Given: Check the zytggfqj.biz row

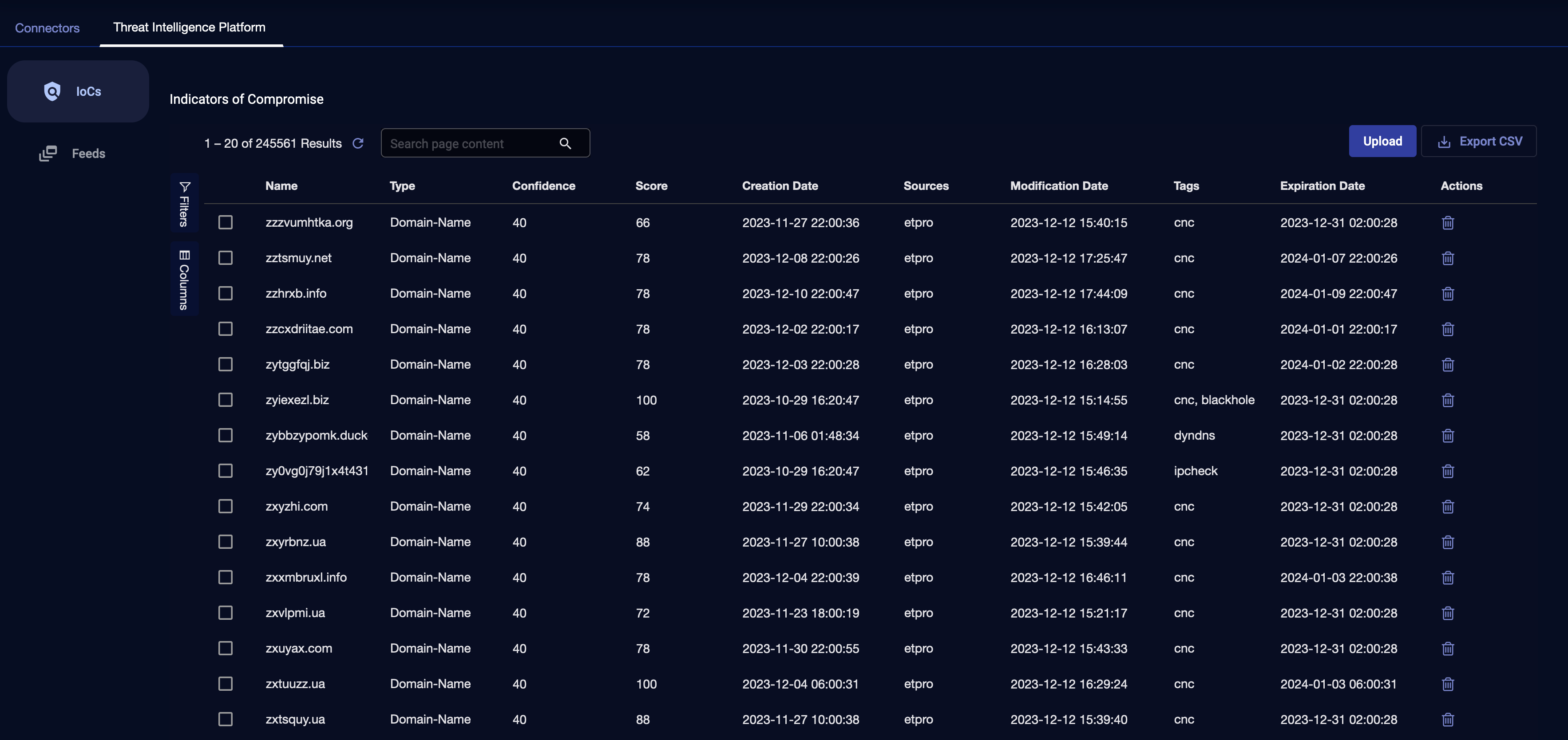Looking at the screenshot, I should (225, 364).
